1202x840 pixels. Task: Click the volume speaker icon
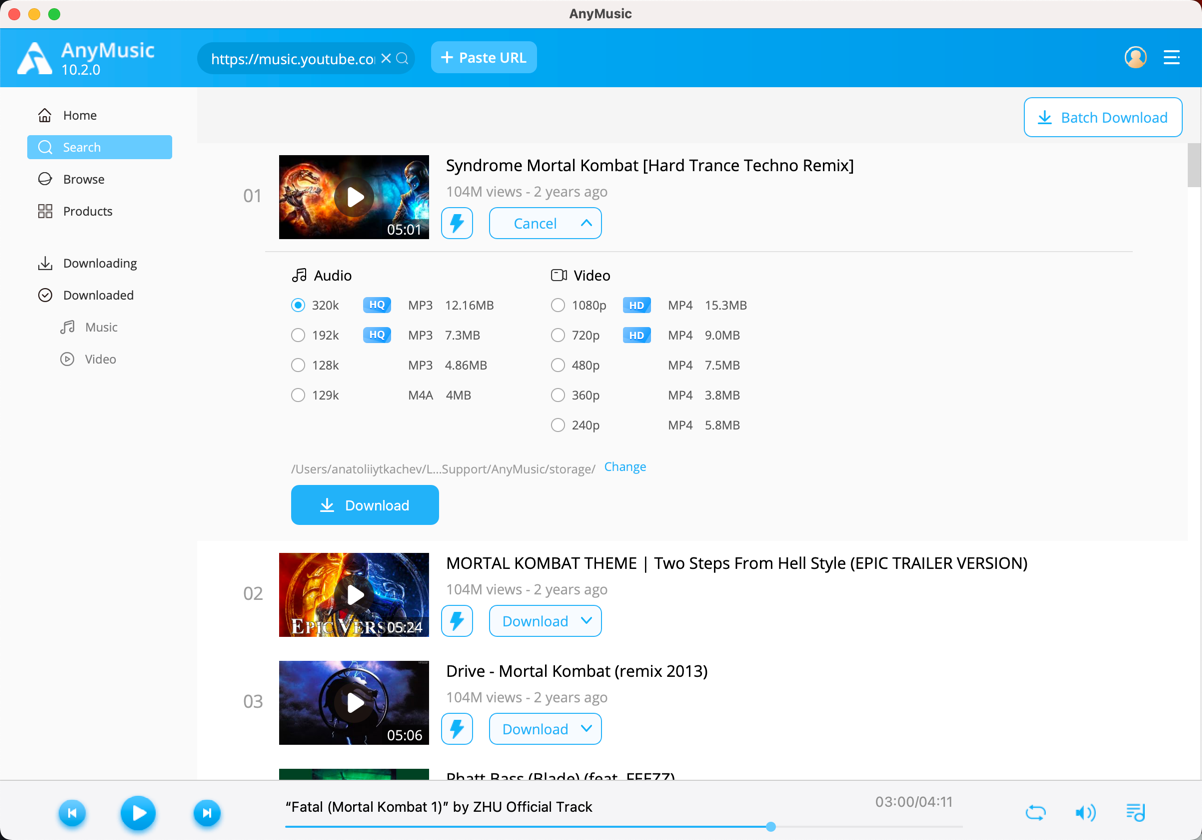1085,813
